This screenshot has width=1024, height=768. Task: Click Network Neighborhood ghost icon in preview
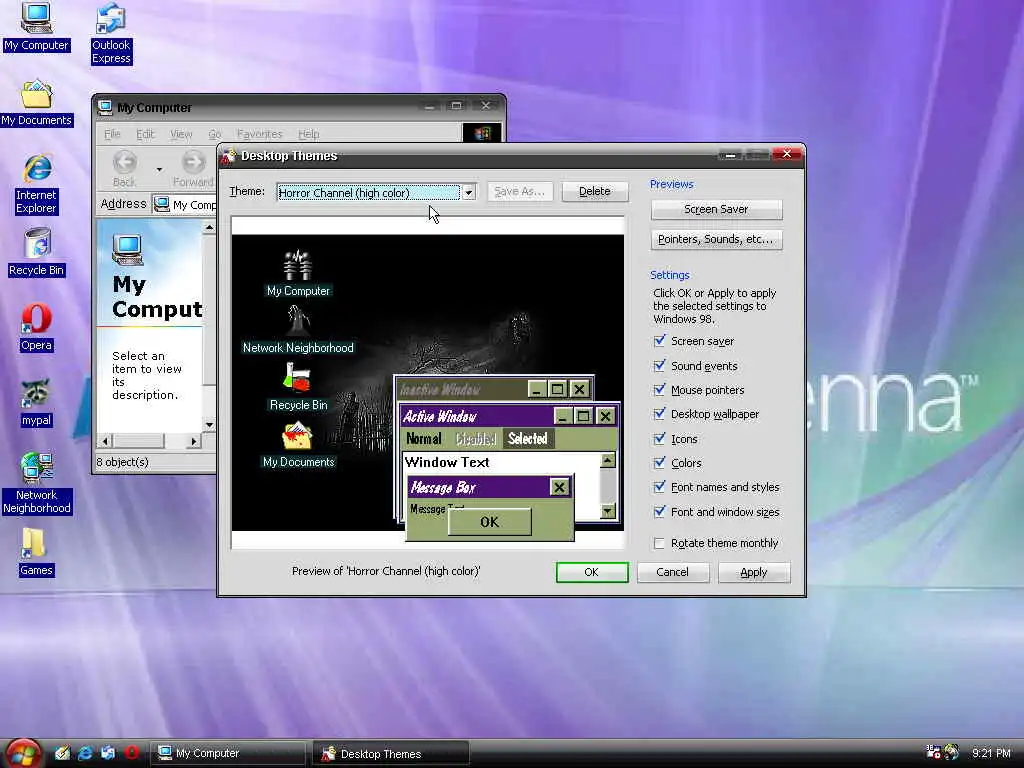(298, 321)
